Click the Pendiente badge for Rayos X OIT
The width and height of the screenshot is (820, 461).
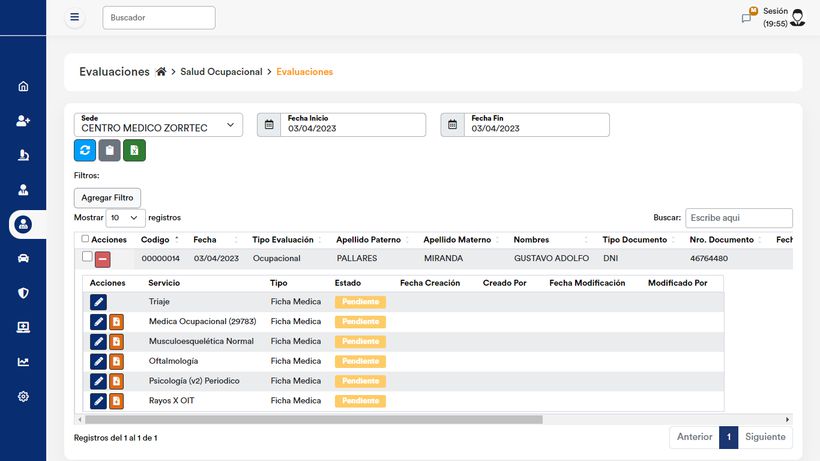(360, 401)
